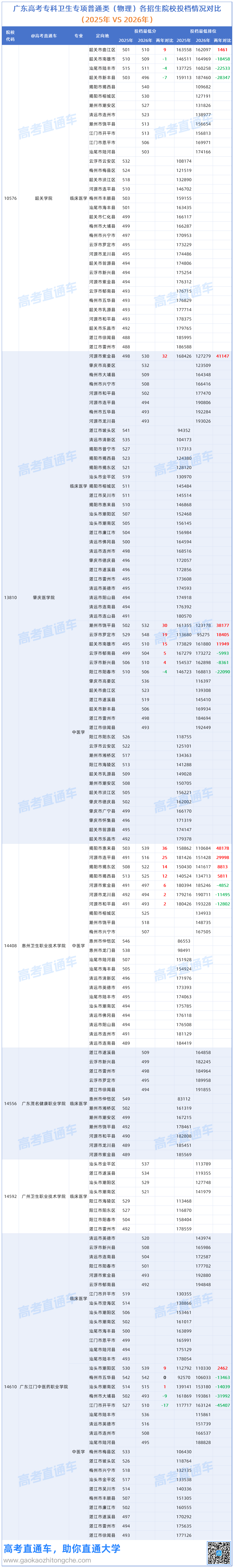Click the @高考直通车 column header
The width and height of the screenshot is (234, 1568).
[44, 36]
